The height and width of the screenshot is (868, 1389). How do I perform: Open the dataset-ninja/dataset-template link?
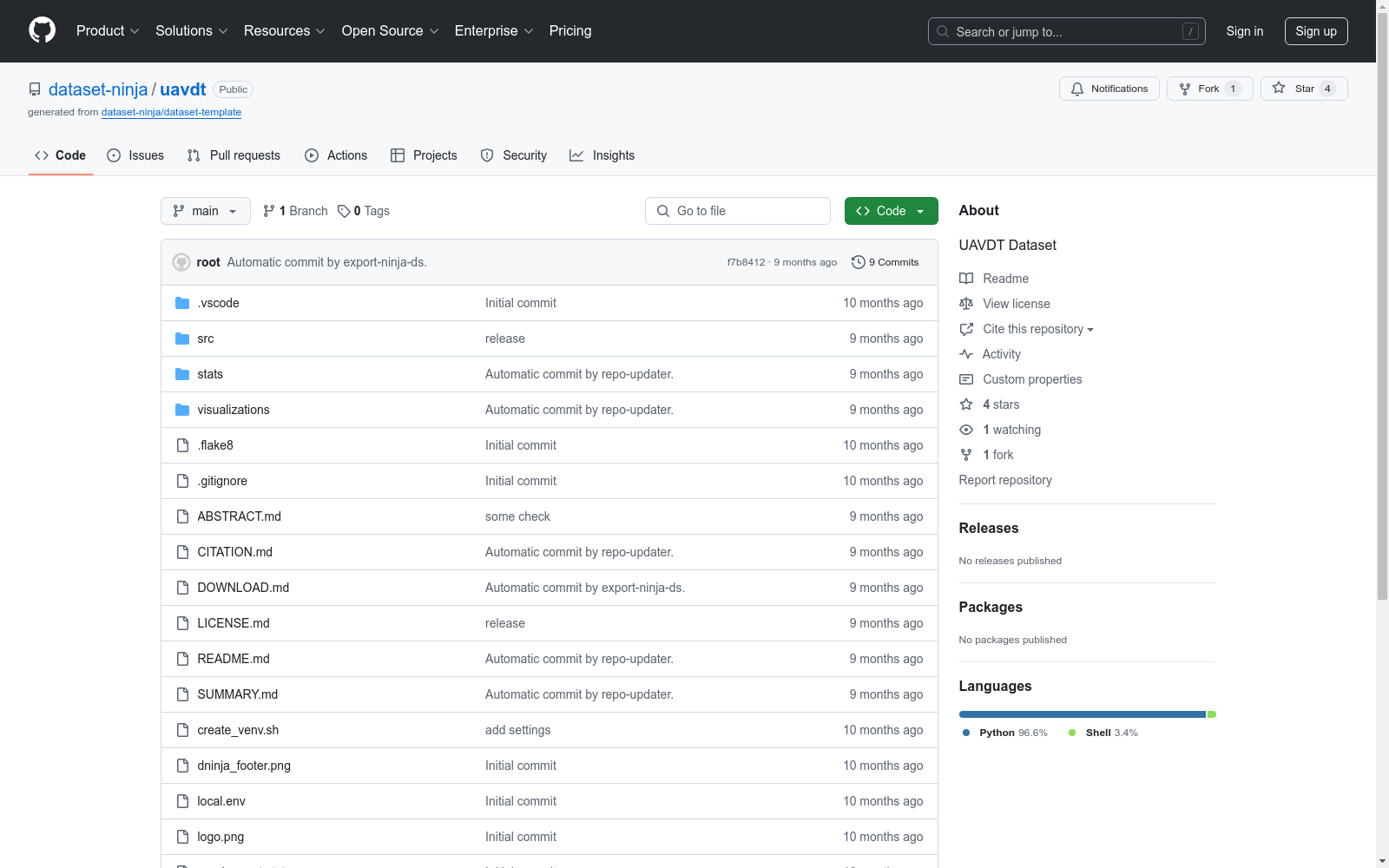(171, 112)
